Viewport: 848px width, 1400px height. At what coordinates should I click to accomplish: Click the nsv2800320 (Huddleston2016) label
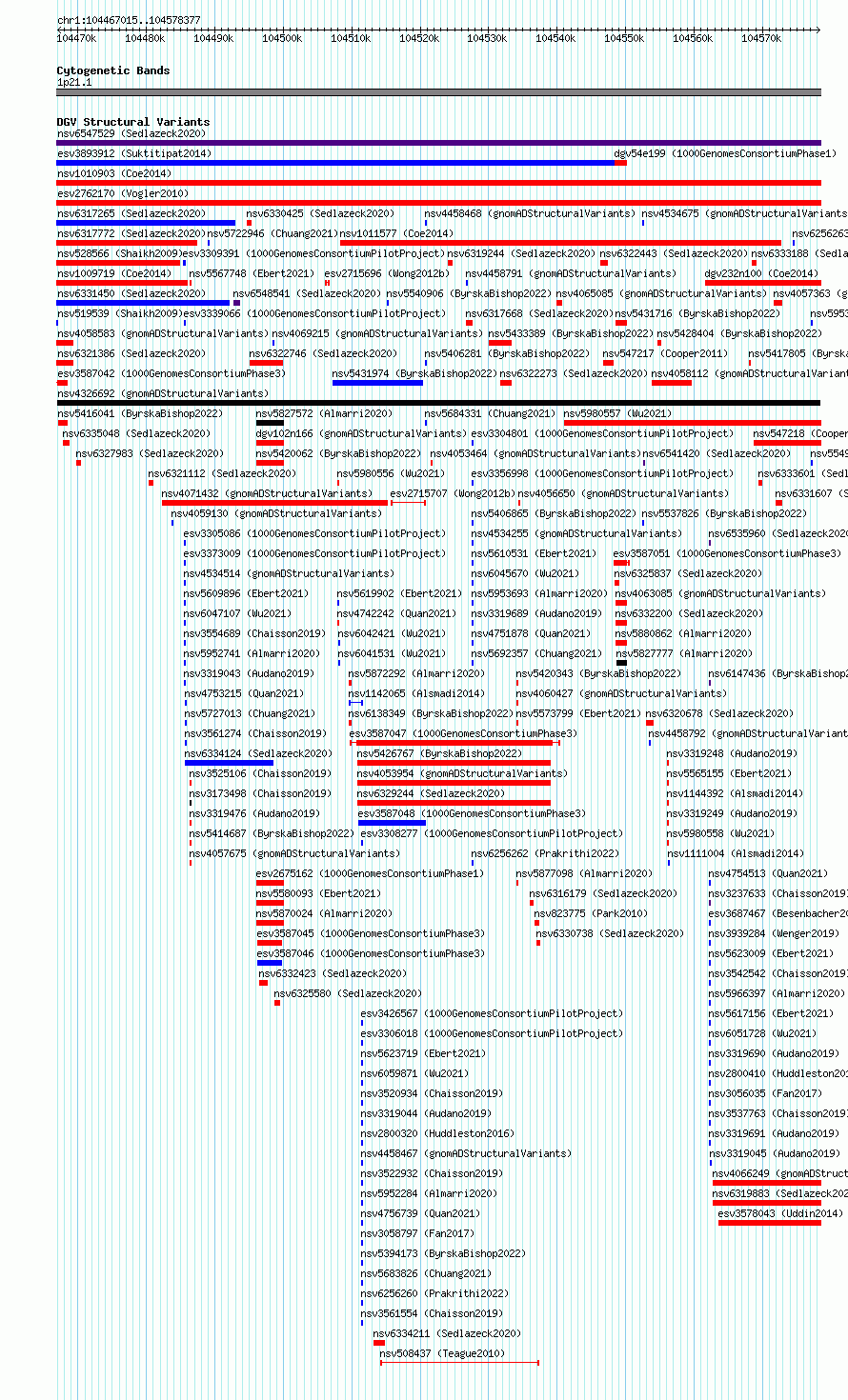tap(437, 1134)
